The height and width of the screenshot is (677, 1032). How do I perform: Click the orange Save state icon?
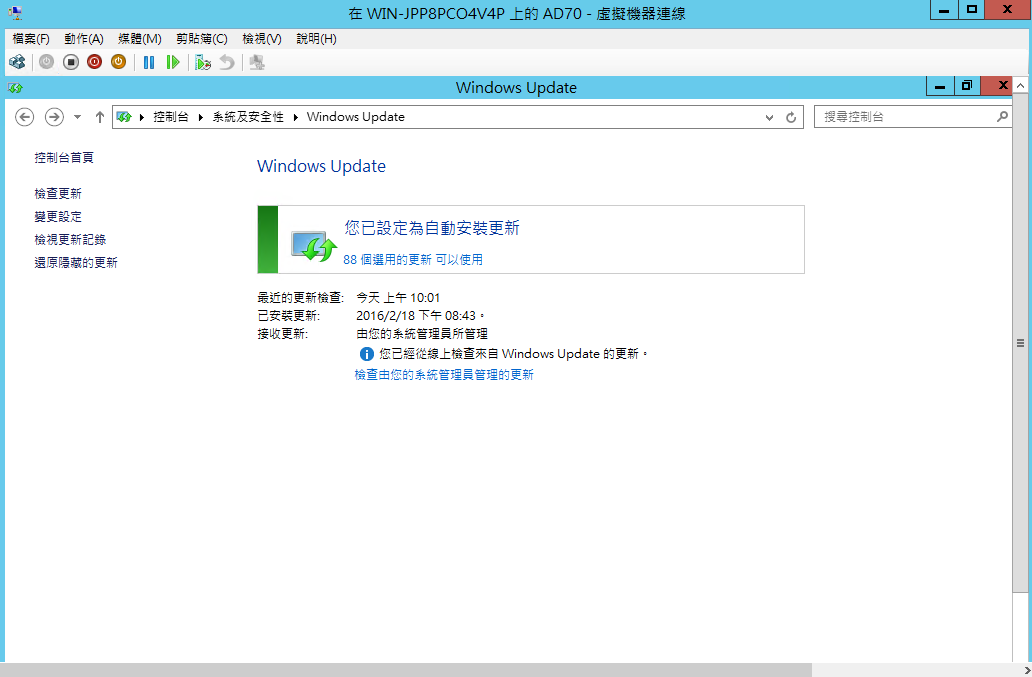pyautogui.click(x=118, y=63)
